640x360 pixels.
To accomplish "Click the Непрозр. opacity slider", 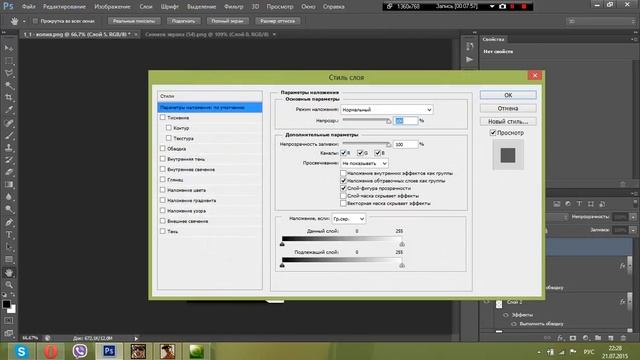I will [366, 120].
